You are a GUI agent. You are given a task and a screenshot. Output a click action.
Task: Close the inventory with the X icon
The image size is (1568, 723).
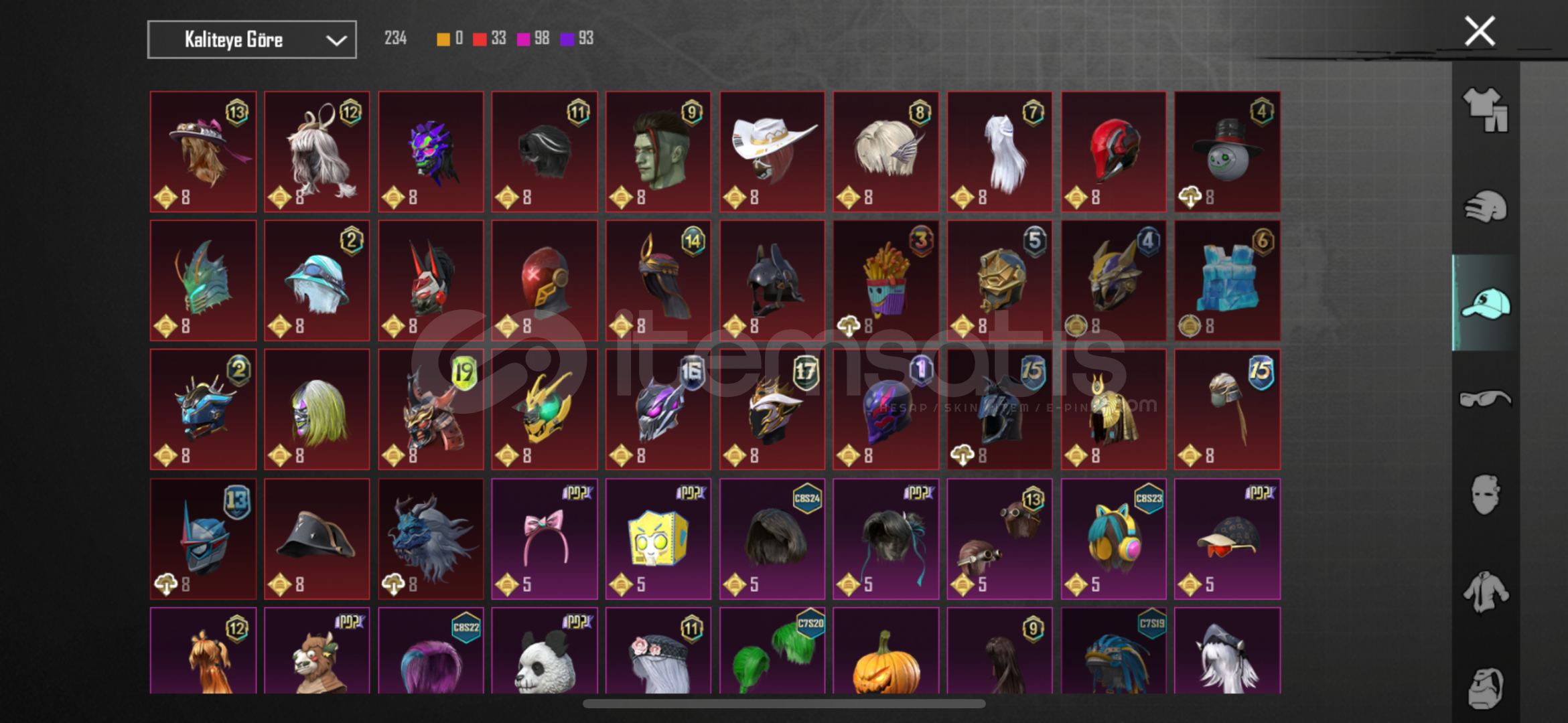pyautogui.click(x=1480, y=31)
